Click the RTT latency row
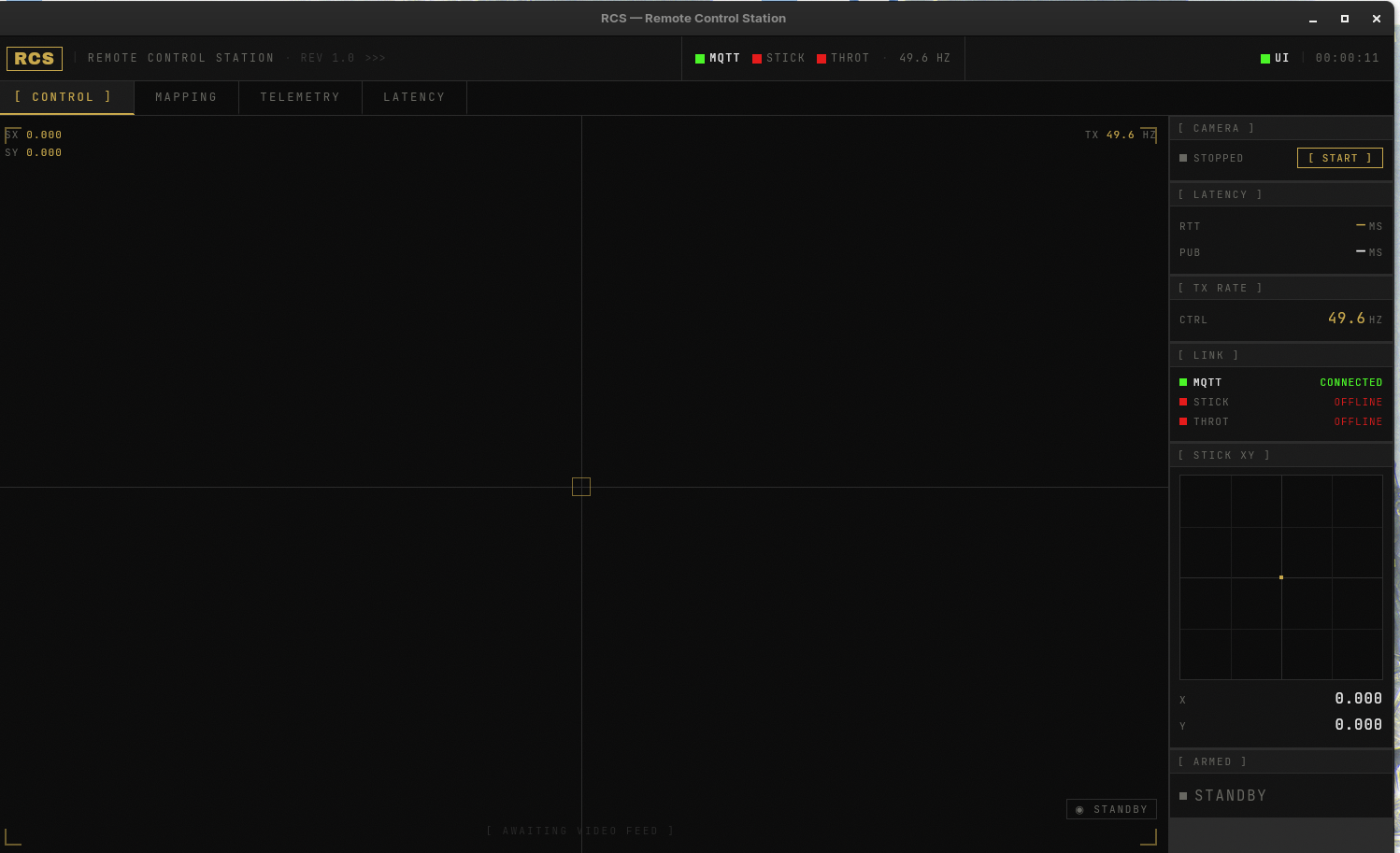Image resolution: width=1400 pixels, height=853 pixels. pyautogui.click(x=1281, y=226)
